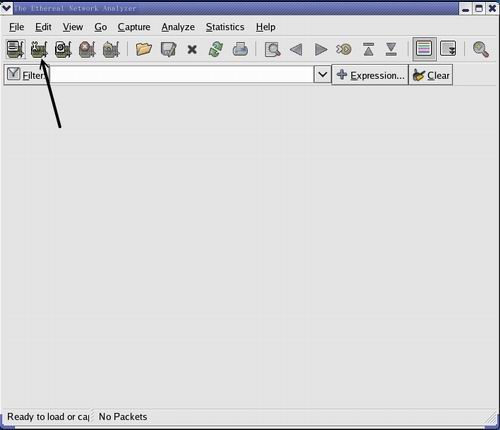The image size is (500, 430).
Task: Open the Statistics menu
Action: click(225, 27)
